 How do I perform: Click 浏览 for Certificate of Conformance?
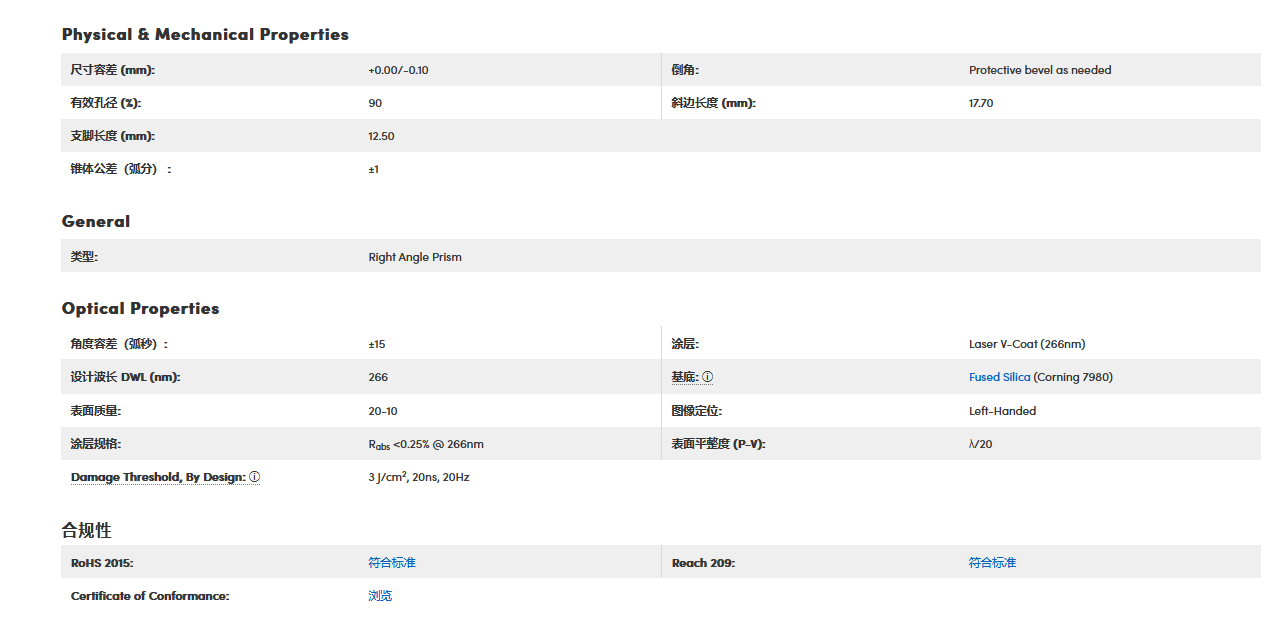(x=380, y=596)
